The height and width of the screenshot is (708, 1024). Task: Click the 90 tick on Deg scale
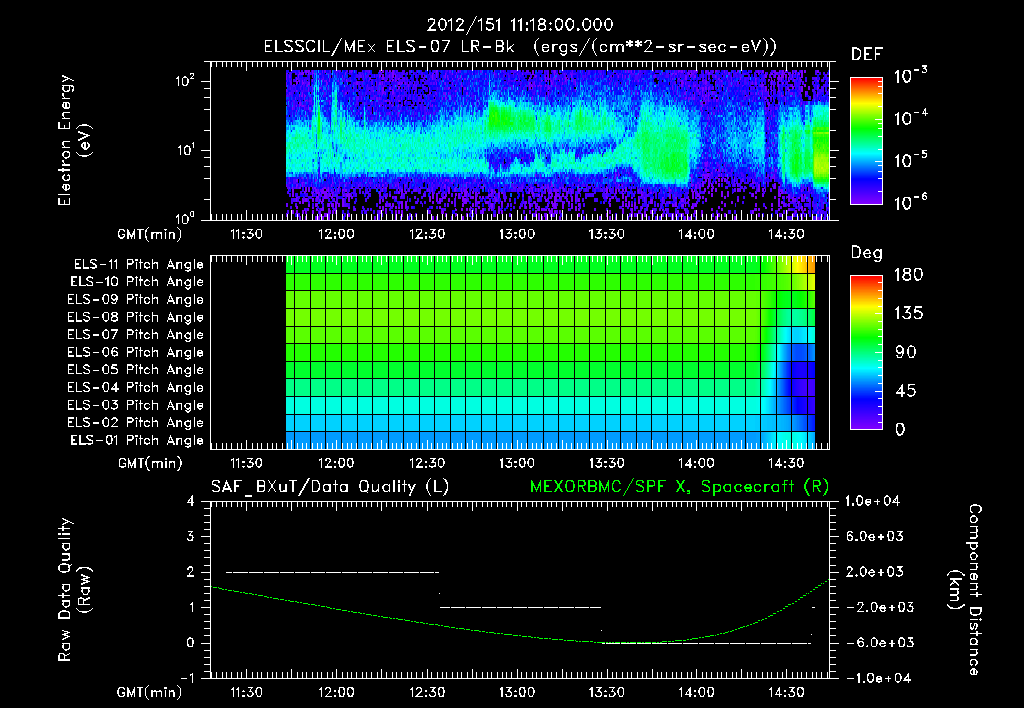tap(906, 353)
